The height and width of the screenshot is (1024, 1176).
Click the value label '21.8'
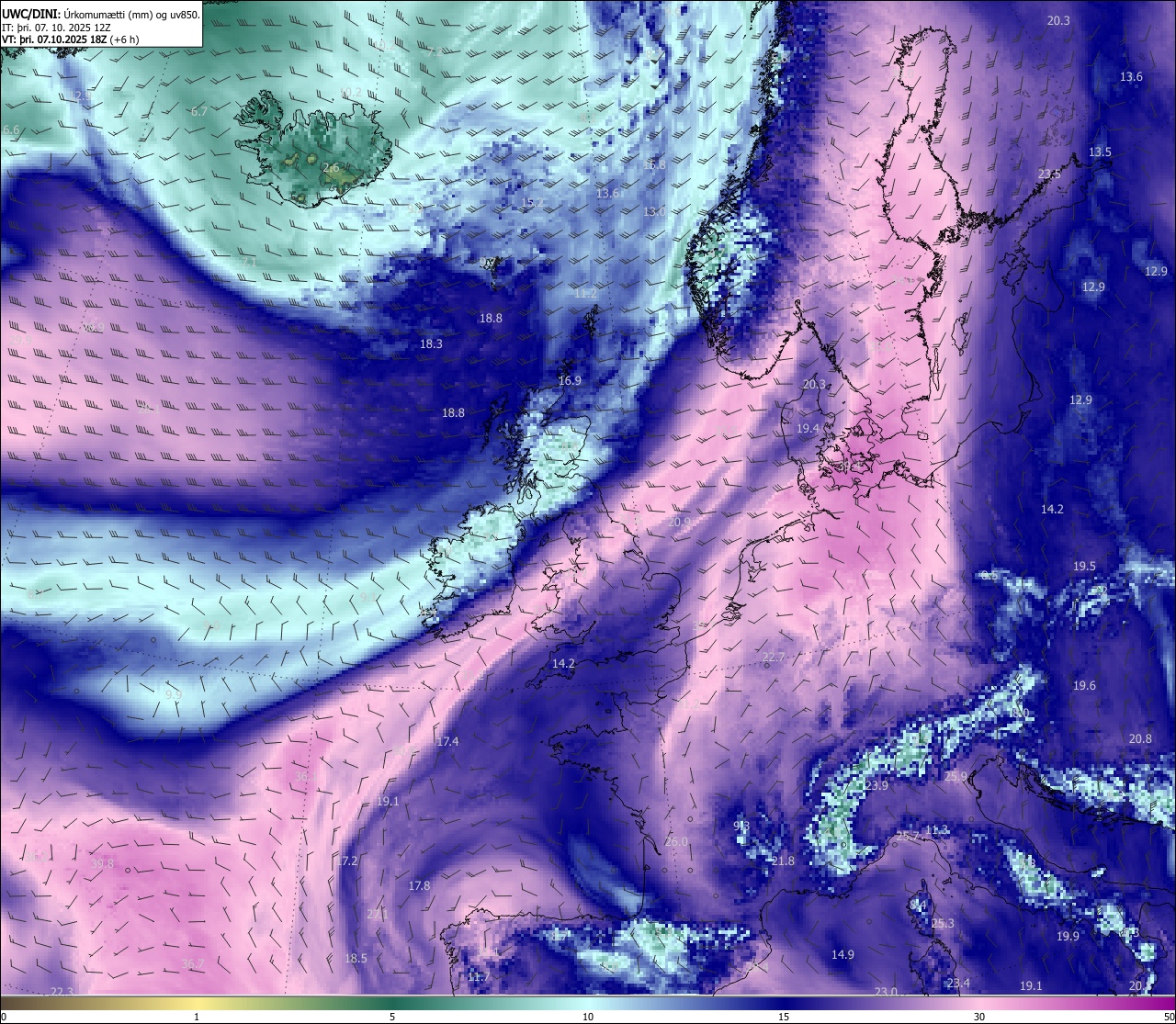point(783,861)
